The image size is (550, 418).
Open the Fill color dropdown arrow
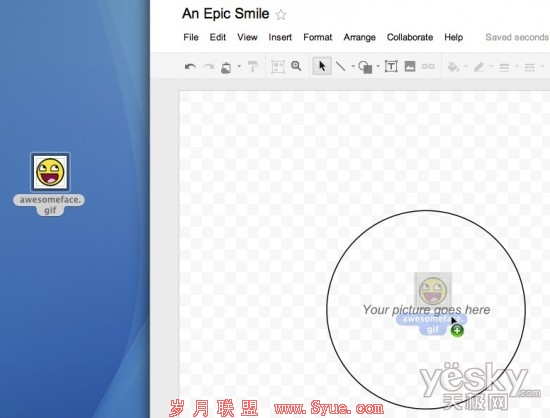click(x=466, y=66)
